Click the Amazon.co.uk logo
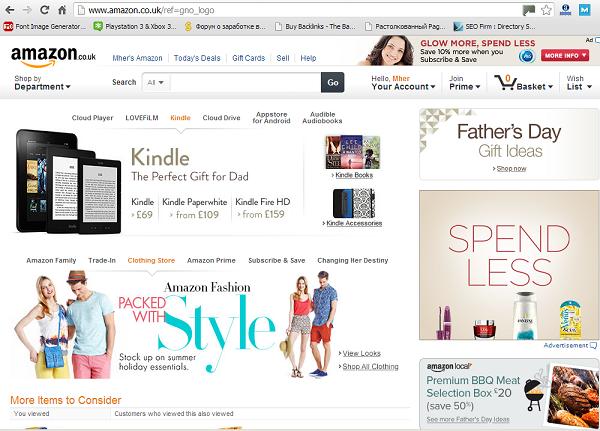 click(53, 56)
